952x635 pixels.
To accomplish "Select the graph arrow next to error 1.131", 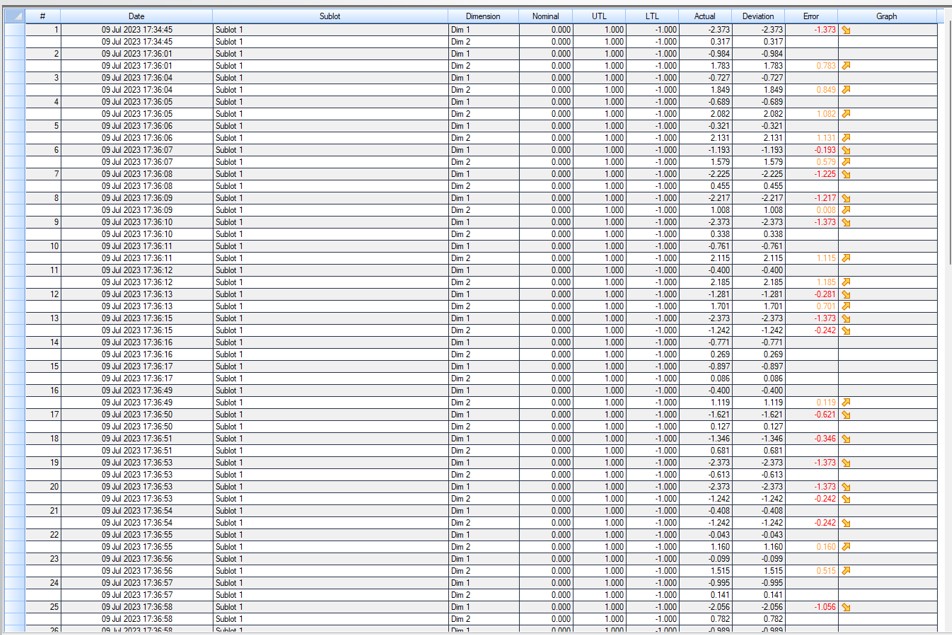I will tap(846, 138).
